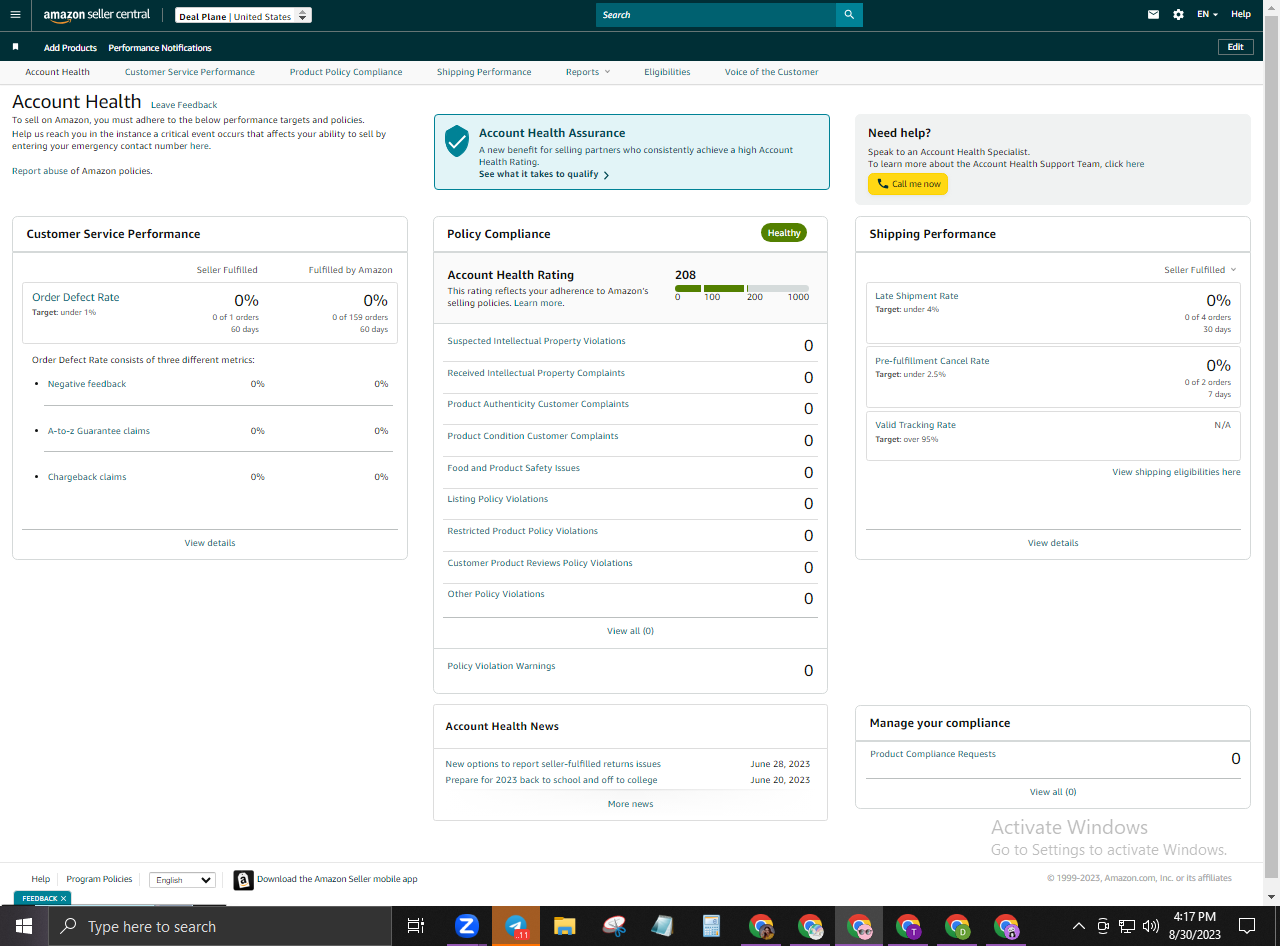Viewport: 1280px width, 946px height.
Task: Open Listing Policy Violations row
Action: 630,501
